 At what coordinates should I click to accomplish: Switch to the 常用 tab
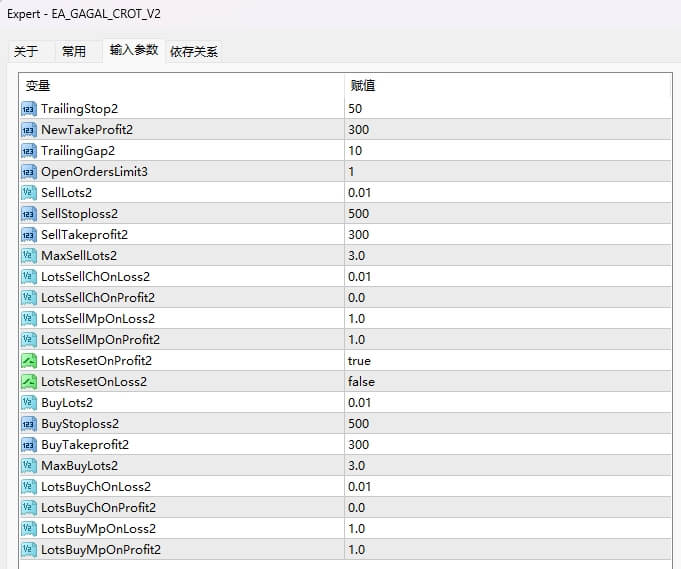[x=74, y=52]
